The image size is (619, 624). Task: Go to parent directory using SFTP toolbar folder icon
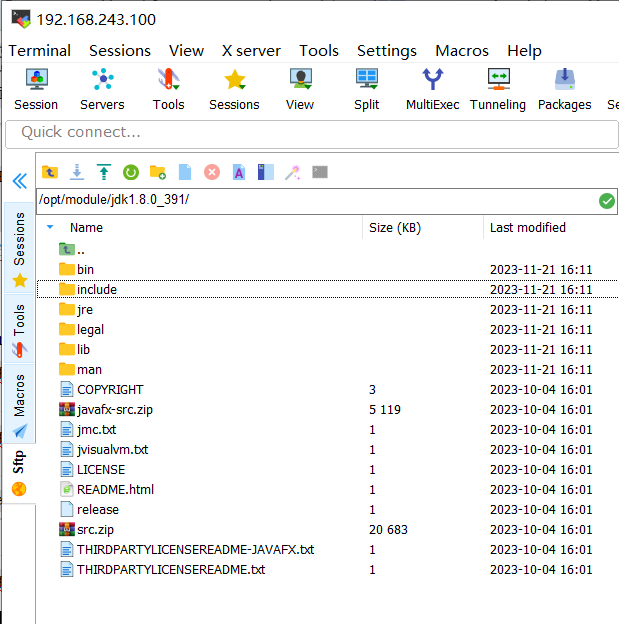[50, 172]
